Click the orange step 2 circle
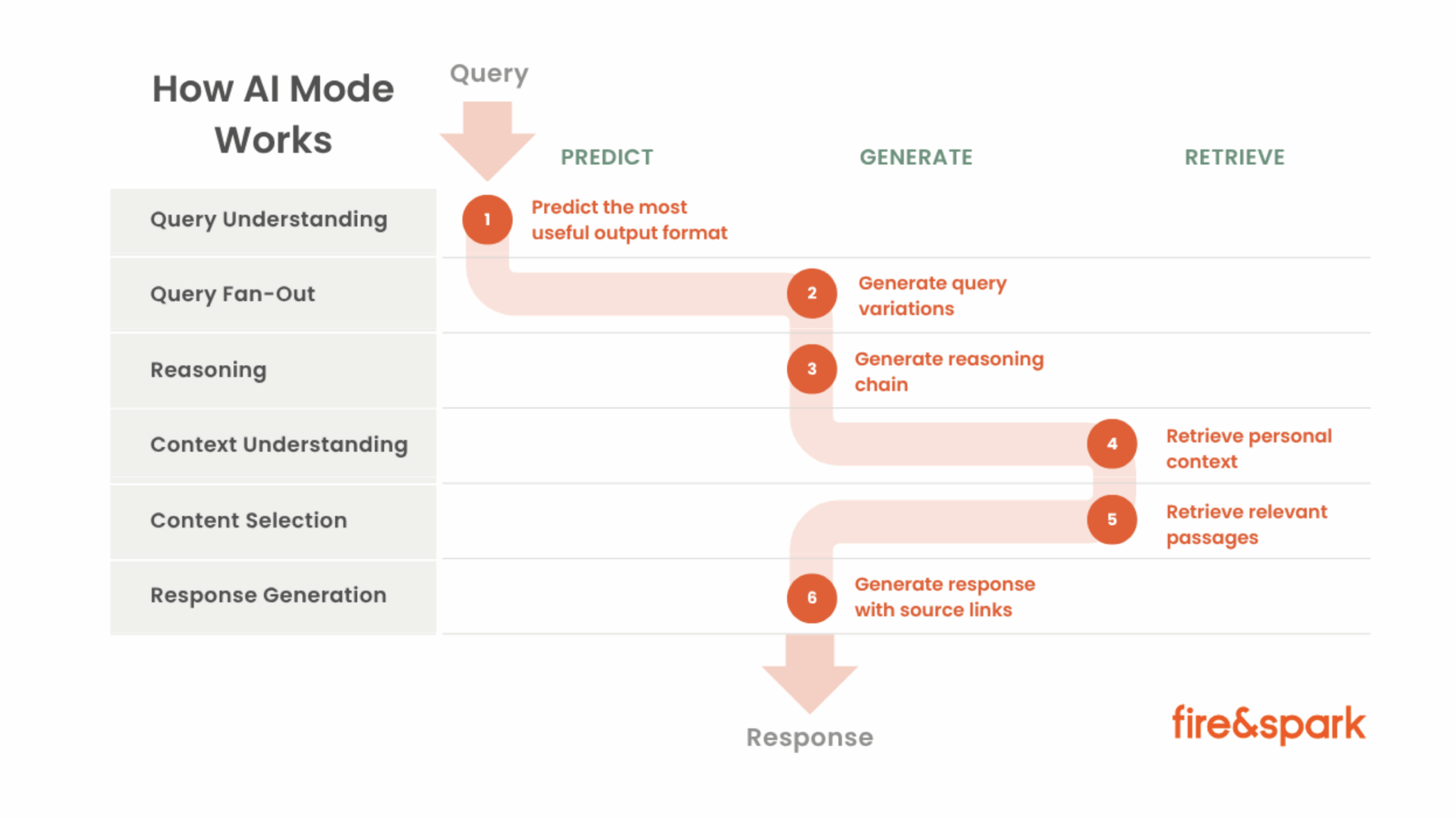 point(812,293)
